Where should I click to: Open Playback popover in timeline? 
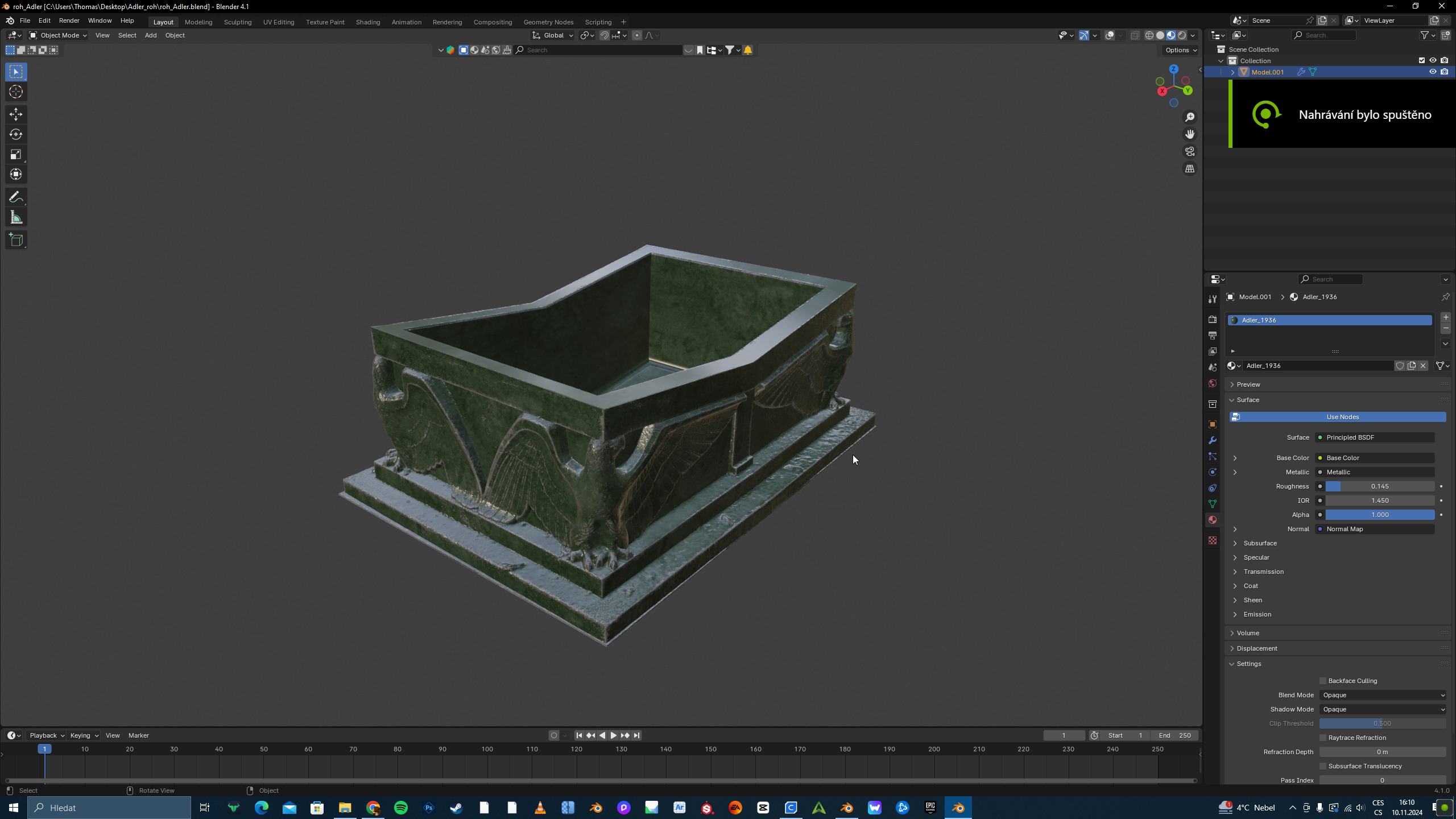47,735
